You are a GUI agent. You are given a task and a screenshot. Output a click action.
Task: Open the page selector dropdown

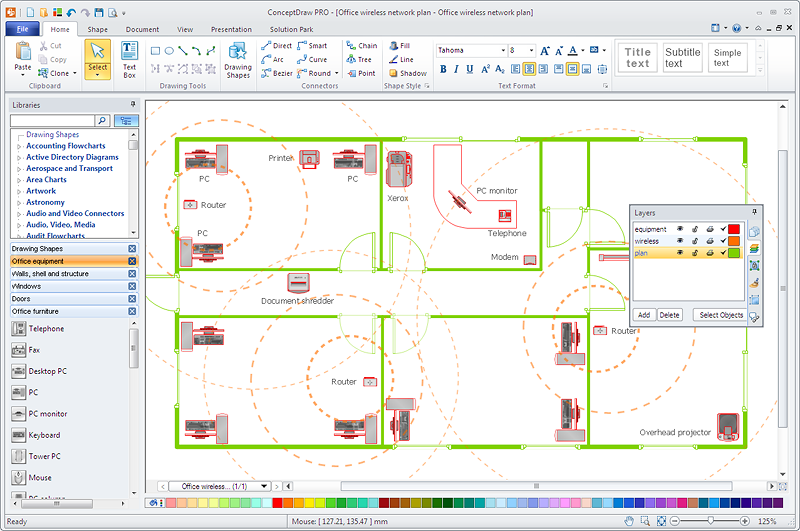[265, 486]
